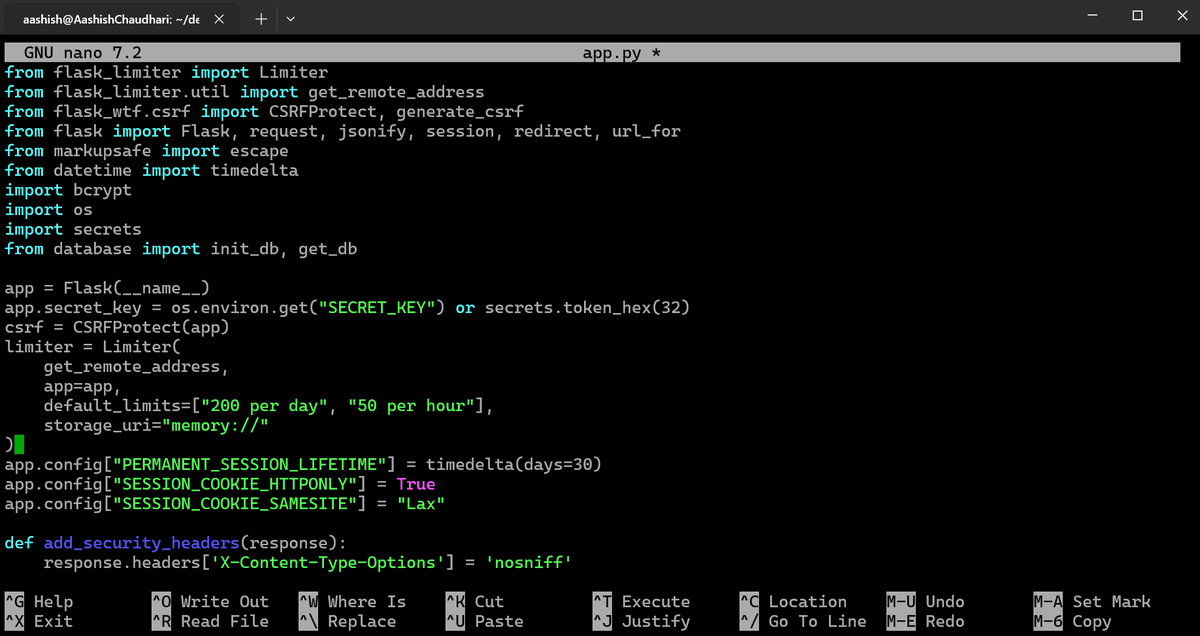The width and height of the screenshot is (1200, 636).
Task: Click generate_csrf in the flask_wtf import
Action: [460, 111]
